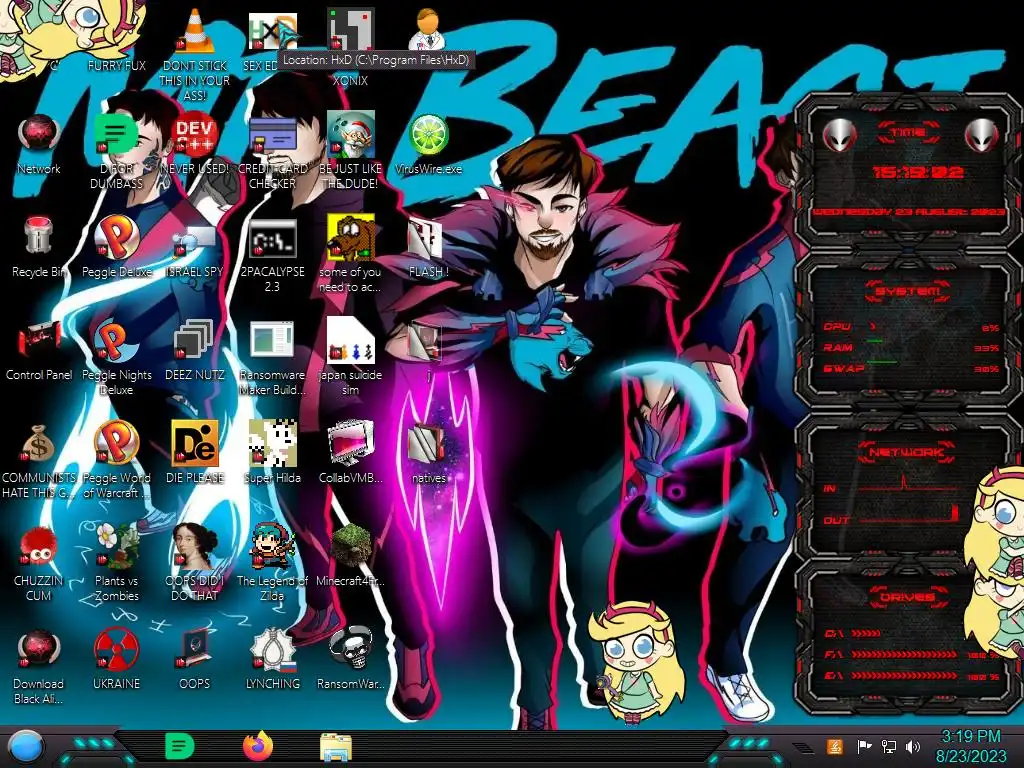
Task: Click the TIME gadget header
Action: pyautogui.click(x=908, y=132)
